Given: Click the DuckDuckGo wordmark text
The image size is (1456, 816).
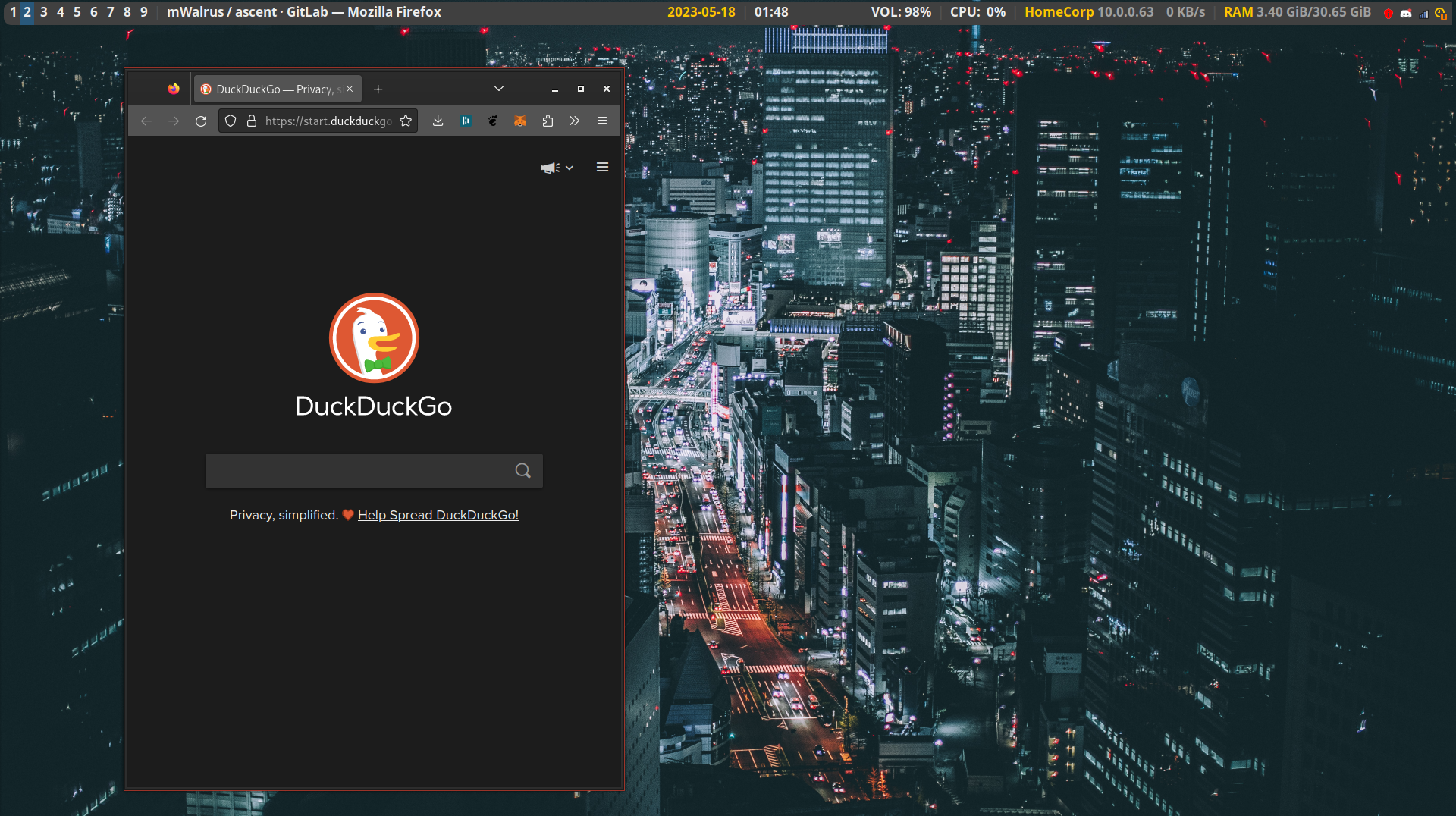Looking at the screenshot, I should coord(373,406).
